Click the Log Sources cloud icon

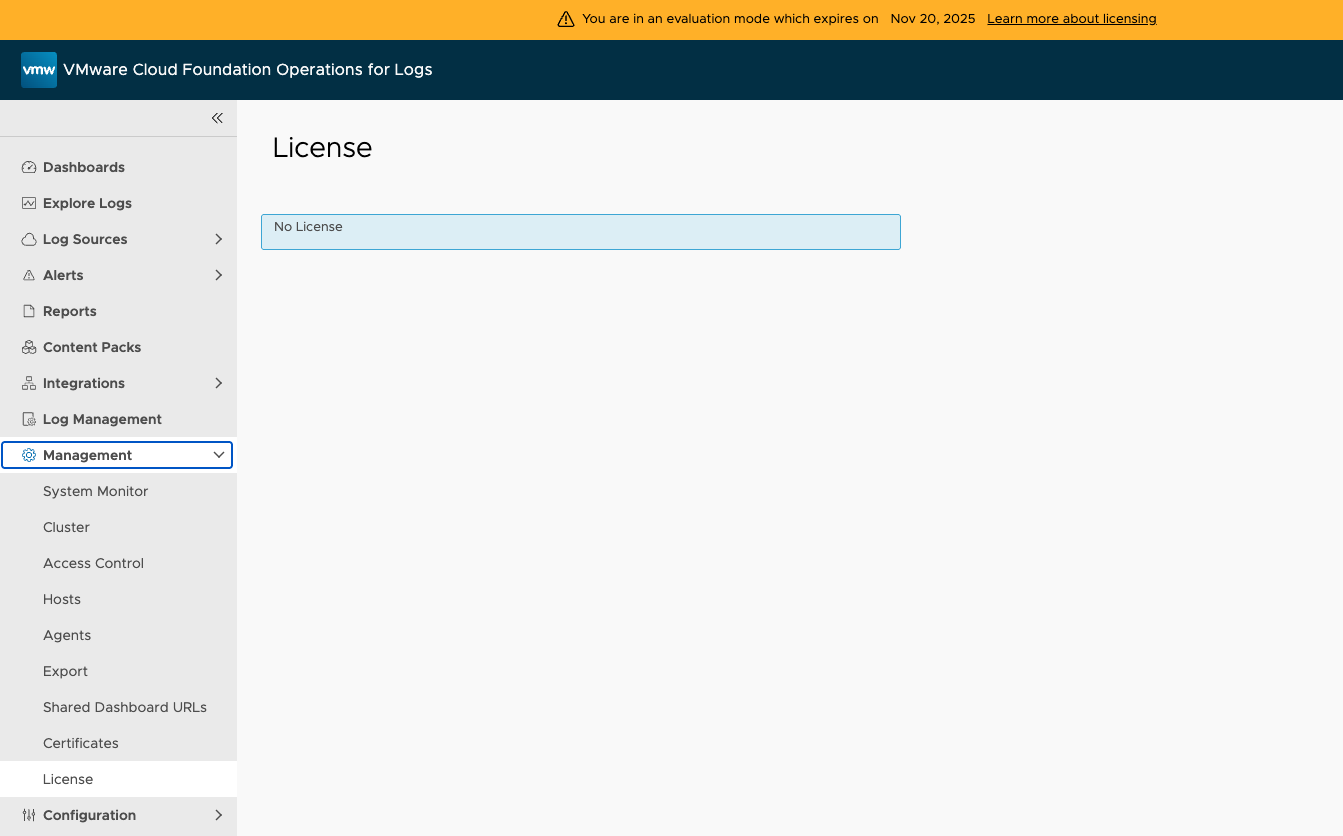coord(29,239)
